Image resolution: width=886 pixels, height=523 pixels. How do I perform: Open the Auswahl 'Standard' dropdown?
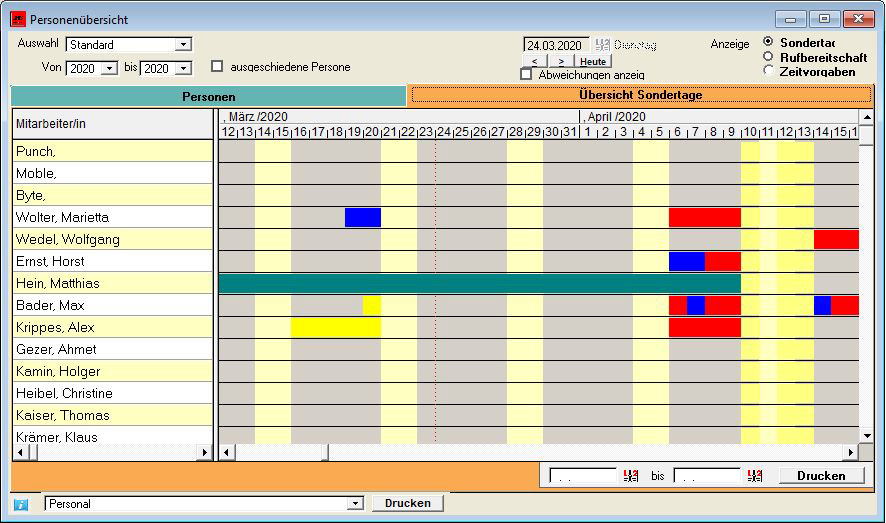click(x=183, y=45)
